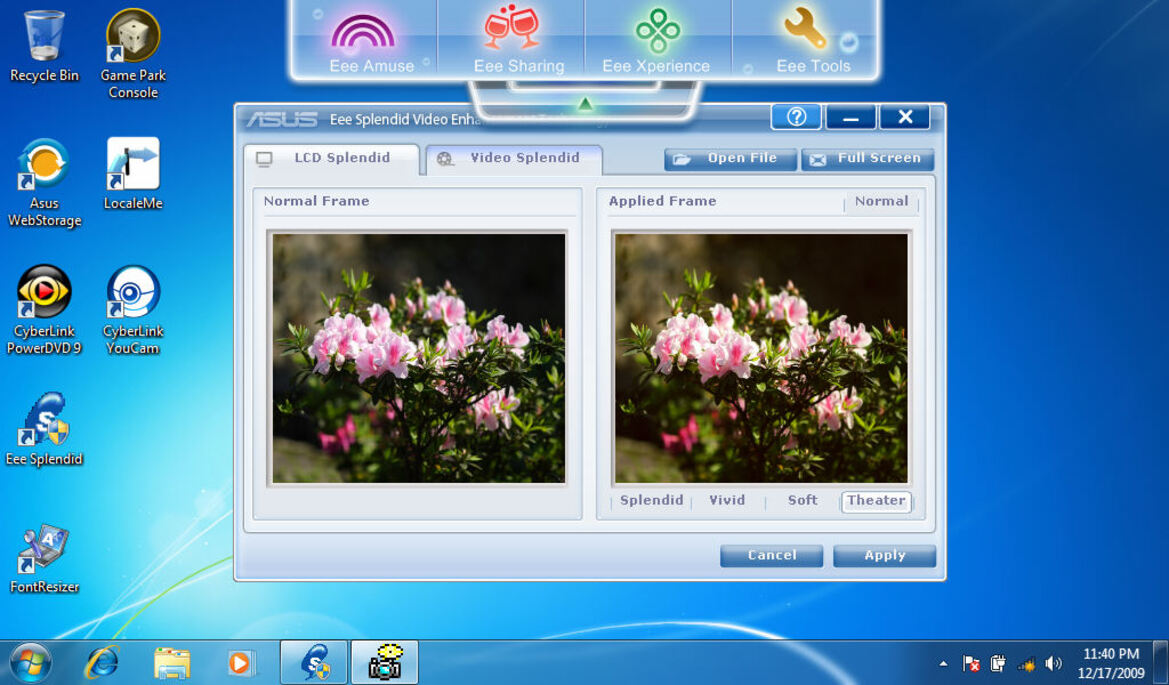
Task: Apply the Eee Splendid settings
Action: click(x=884, y=555)
